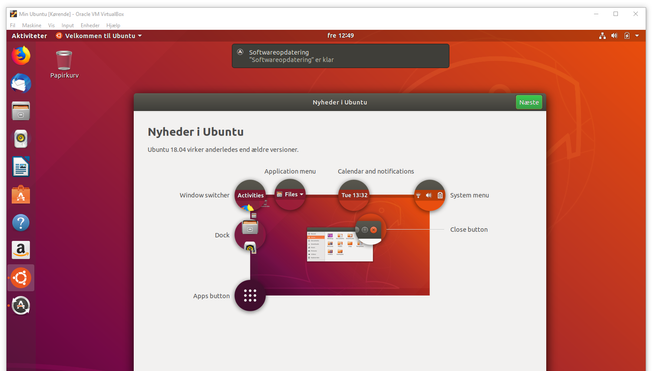Launch Thunderbird mail from the dock
The width and height of the screenshot is (660, 371).
point(21,83)
